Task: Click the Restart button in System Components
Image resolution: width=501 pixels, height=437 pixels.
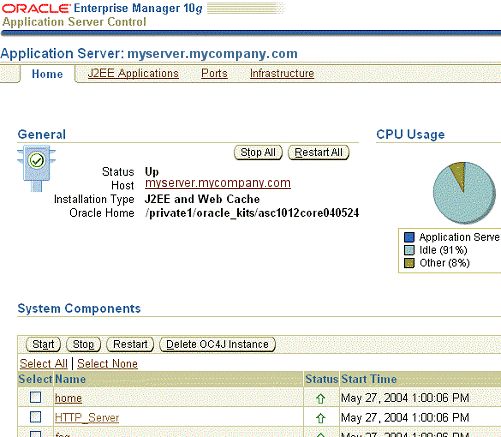Action: tap(130, 344)
